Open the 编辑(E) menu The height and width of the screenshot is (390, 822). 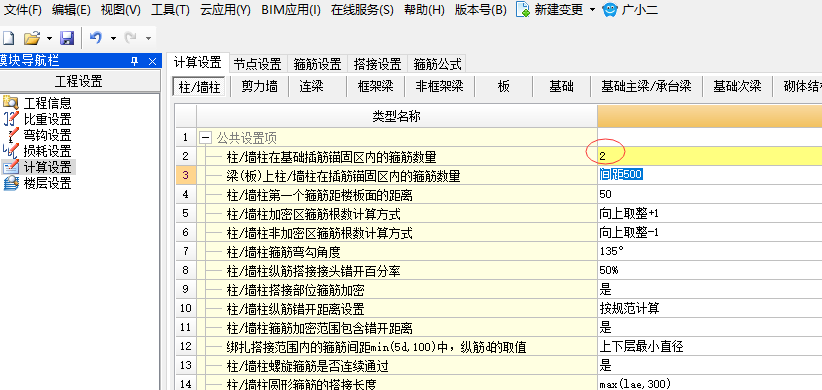[x=71, y=9]
